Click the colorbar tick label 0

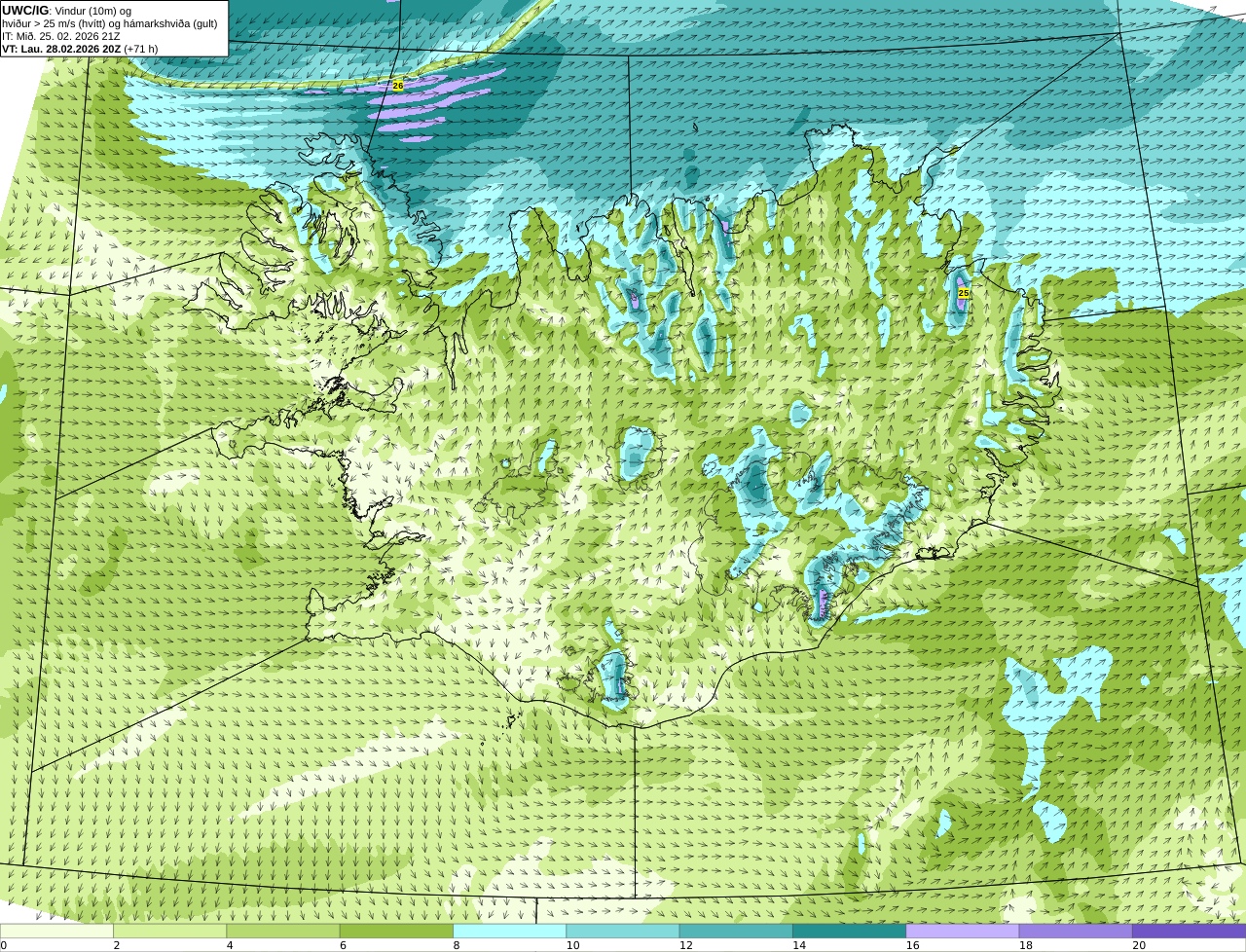click(4, 945)
